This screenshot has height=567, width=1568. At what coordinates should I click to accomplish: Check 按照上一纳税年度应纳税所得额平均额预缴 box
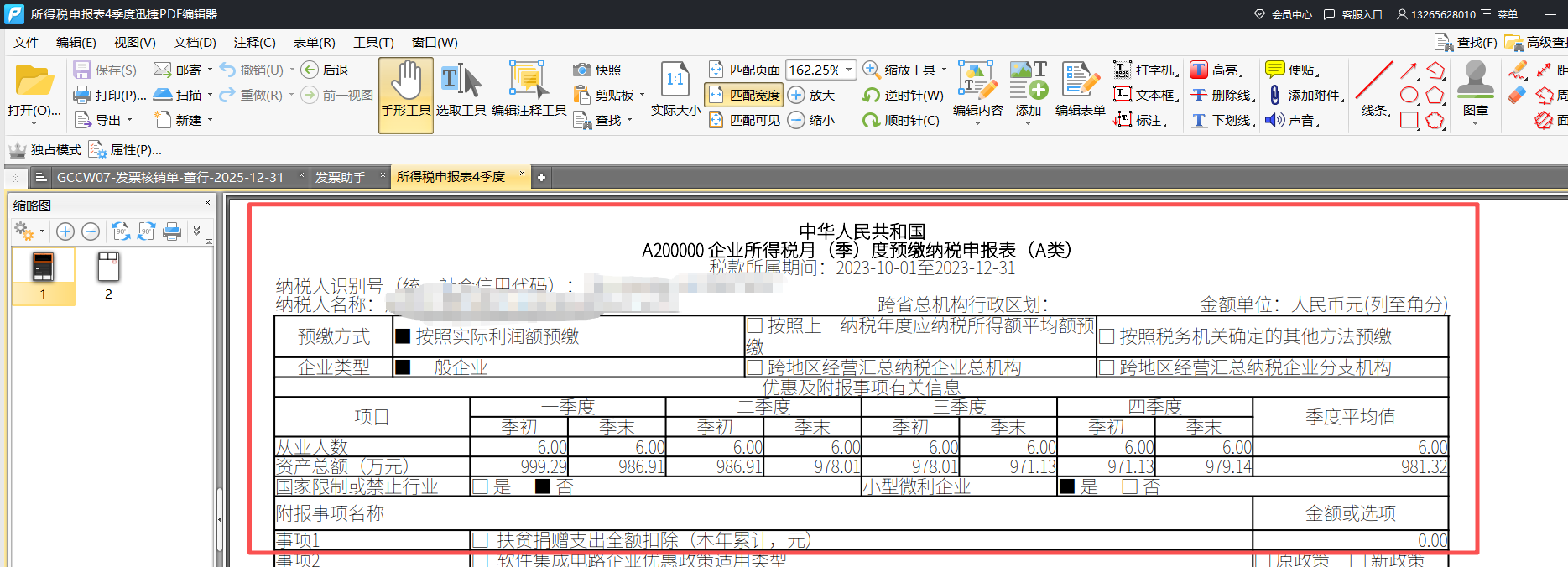(x=754, y=325)
